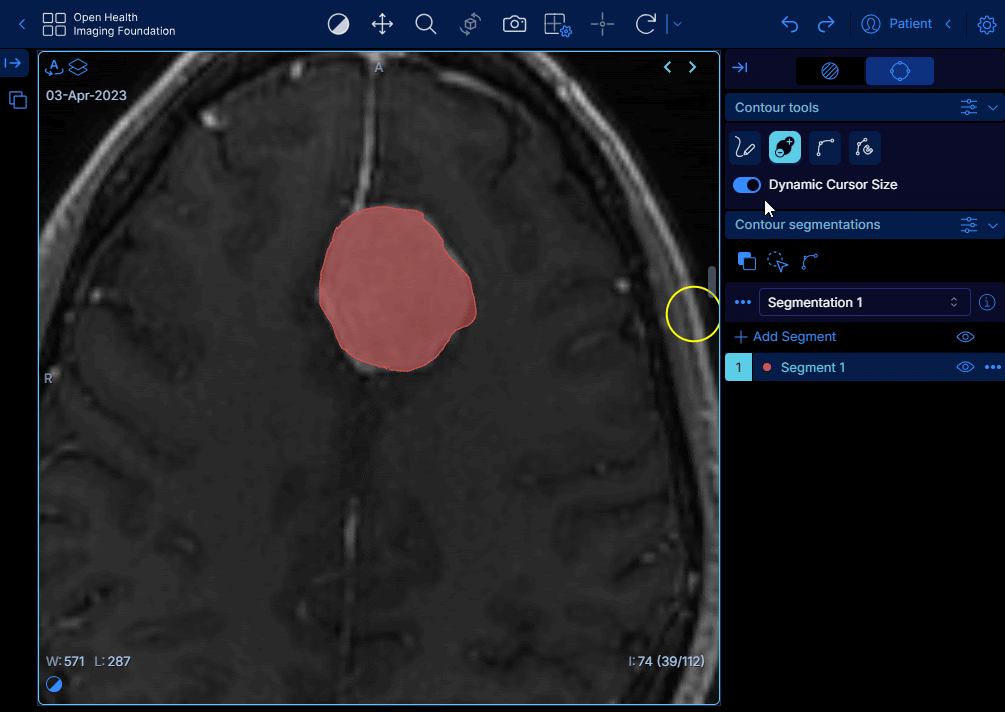Collapse the Contour tools section
This screenshot has width=1005, height=712.
tap(993, 107)
